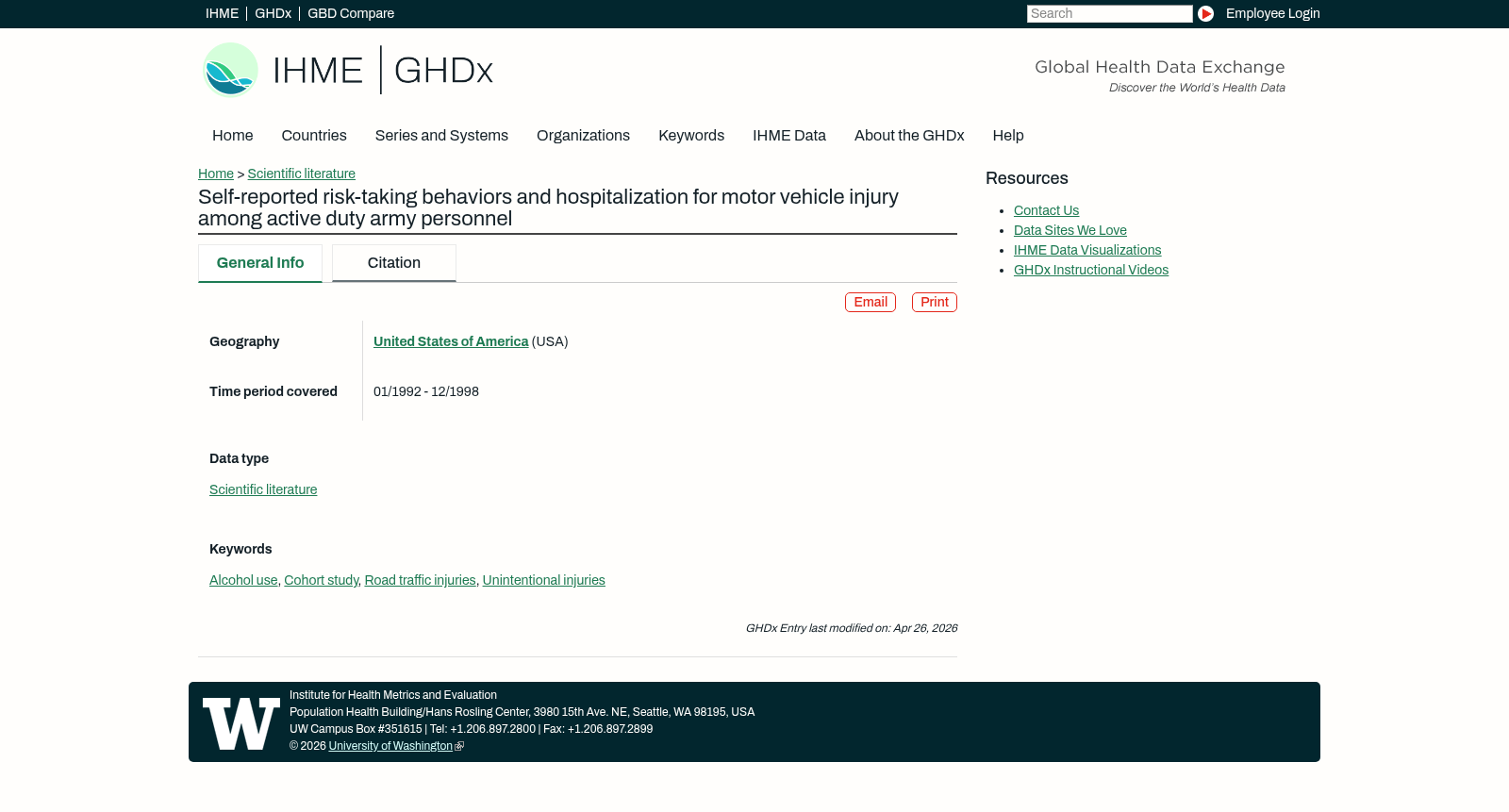Open the Road traffic injuries keyword
The height and width of the screenshot is (812, 1509).
click(x=420, y=581)
